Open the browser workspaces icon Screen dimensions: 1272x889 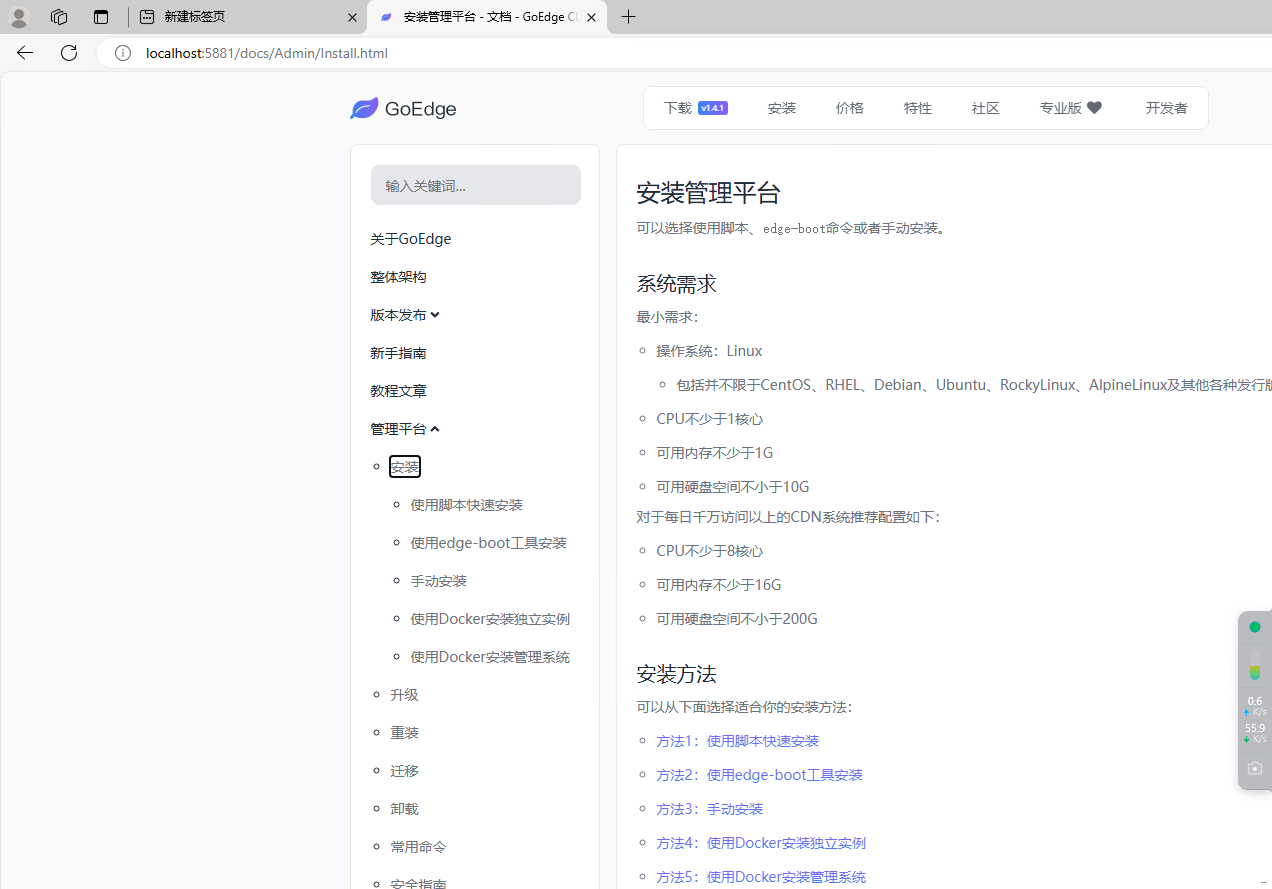[59, 17]
